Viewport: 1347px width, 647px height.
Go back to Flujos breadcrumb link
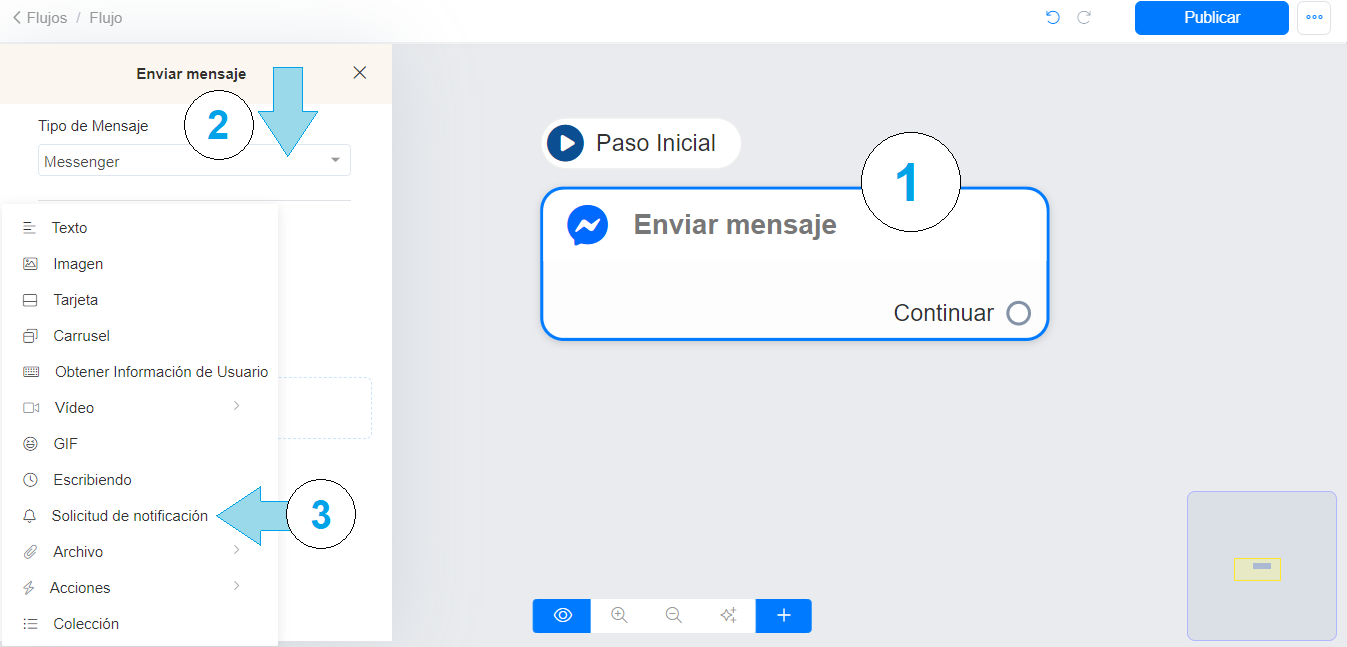coord(40,18)
